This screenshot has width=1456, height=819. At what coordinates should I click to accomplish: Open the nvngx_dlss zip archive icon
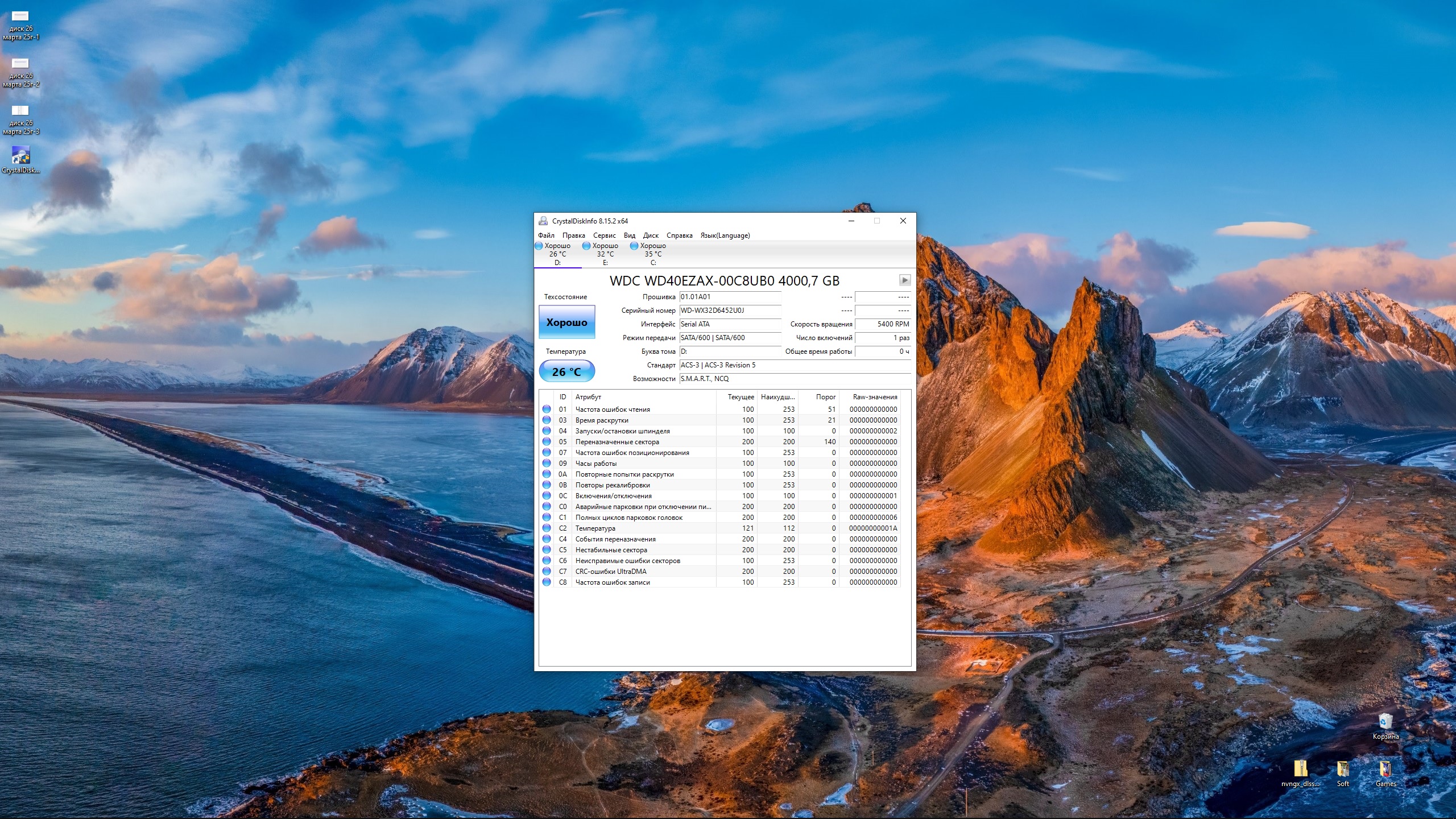pyautogui.click(x=1300, y=770)
